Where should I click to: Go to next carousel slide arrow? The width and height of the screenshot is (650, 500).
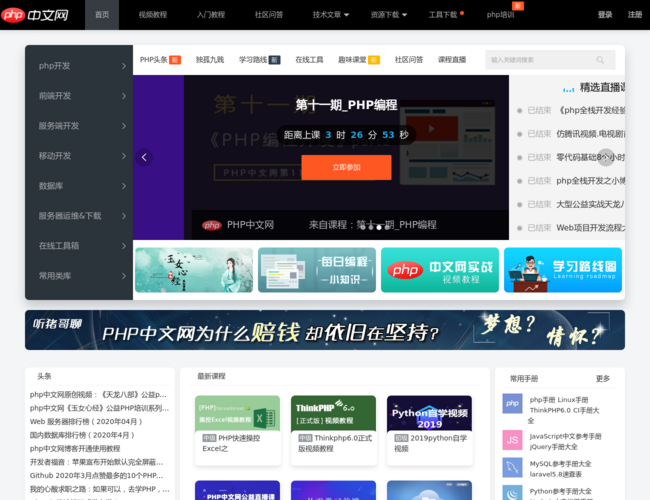606,157
